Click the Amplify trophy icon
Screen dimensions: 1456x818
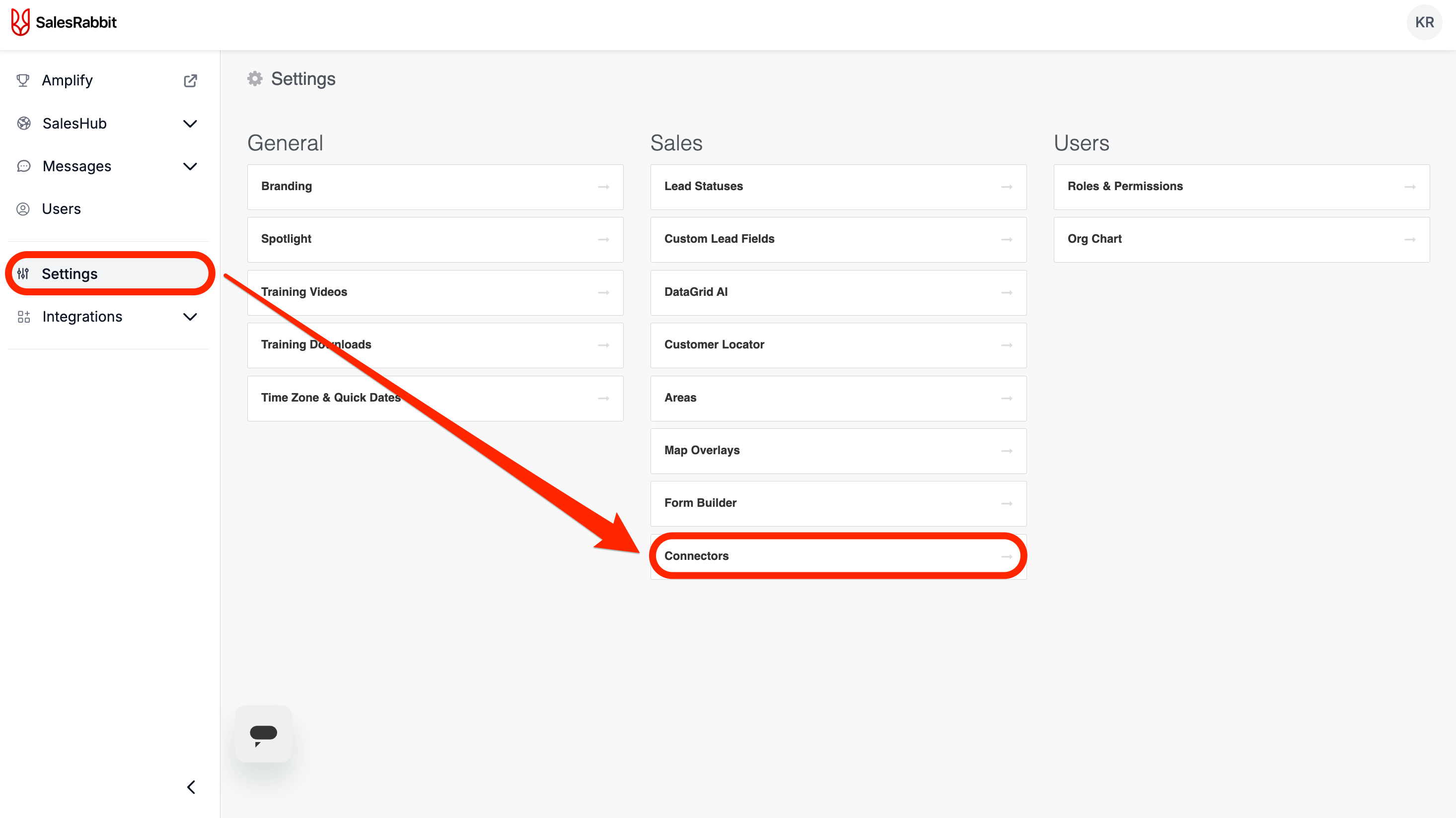(23, 80)
